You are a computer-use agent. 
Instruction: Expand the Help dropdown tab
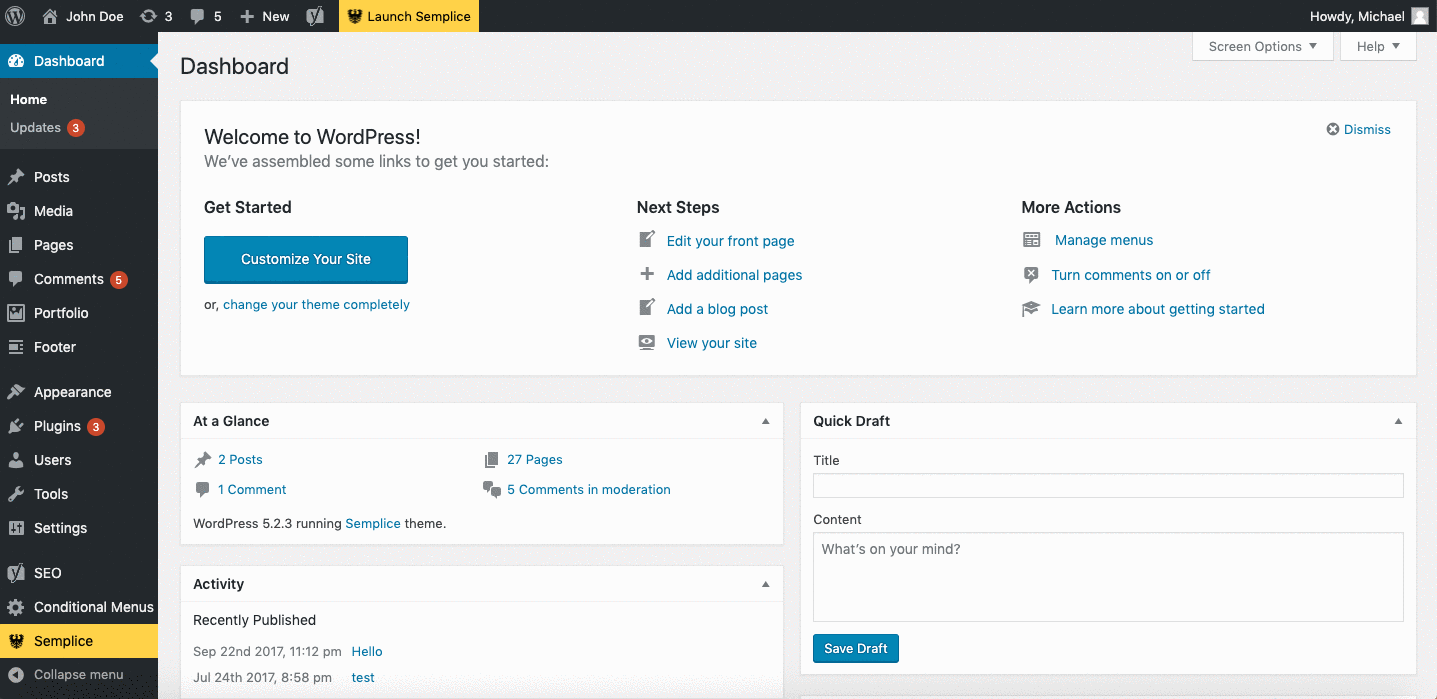[x=1378, y=46]
